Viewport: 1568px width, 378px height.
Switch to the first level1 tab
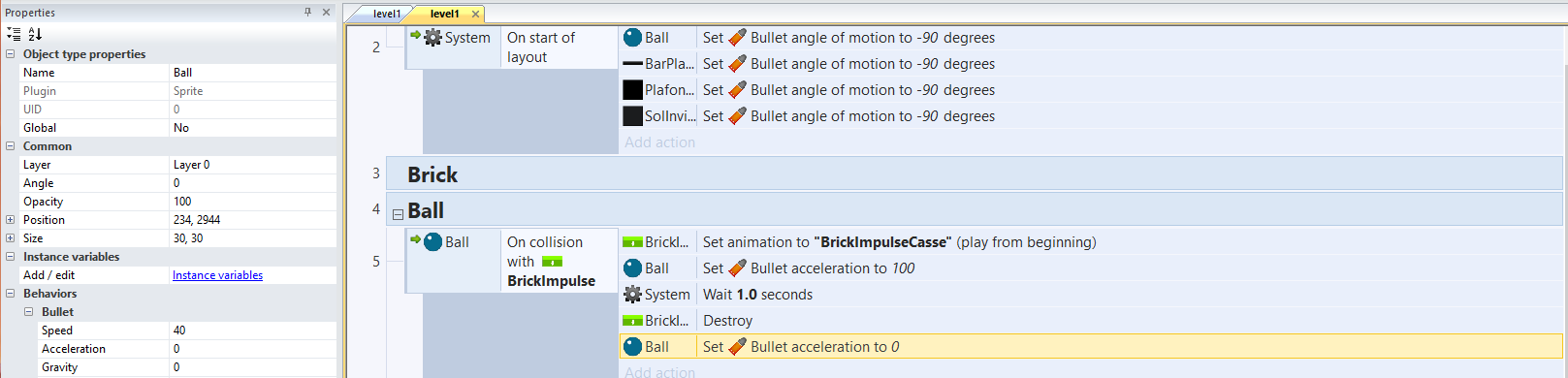pyautogui.click(x=387, y=14)
